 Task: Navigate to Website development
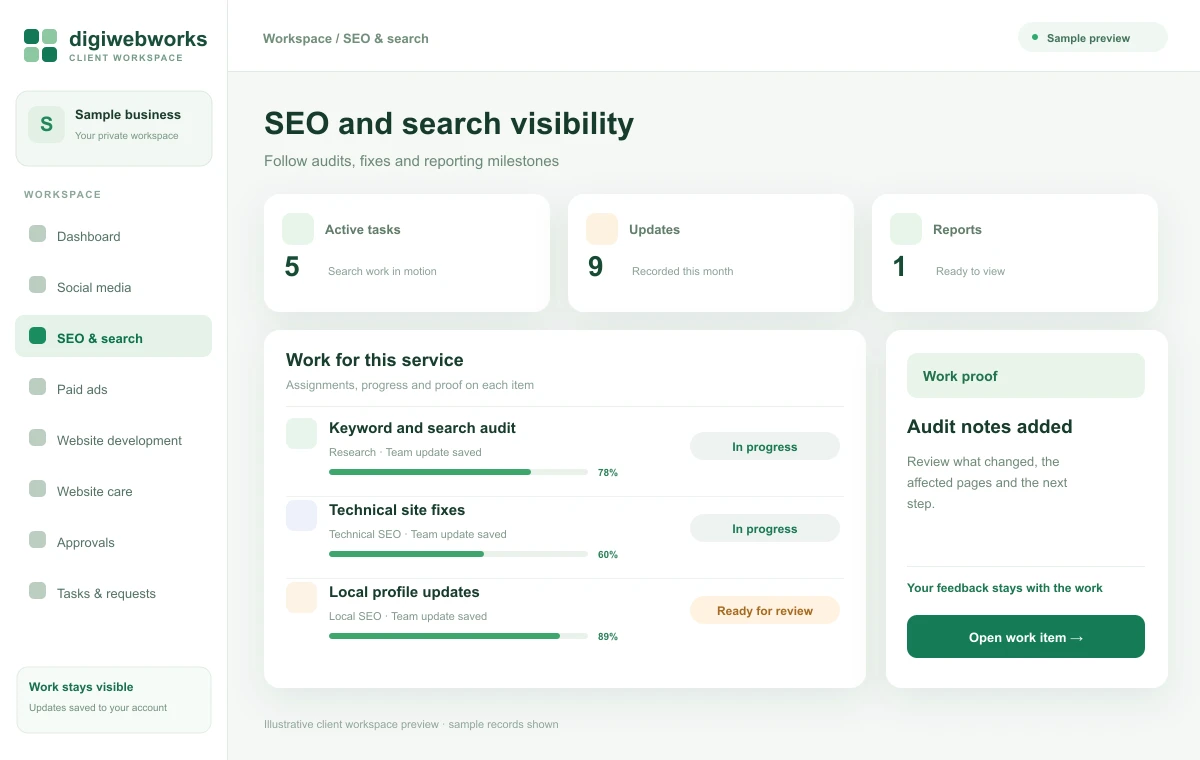(x=113, y=439)
